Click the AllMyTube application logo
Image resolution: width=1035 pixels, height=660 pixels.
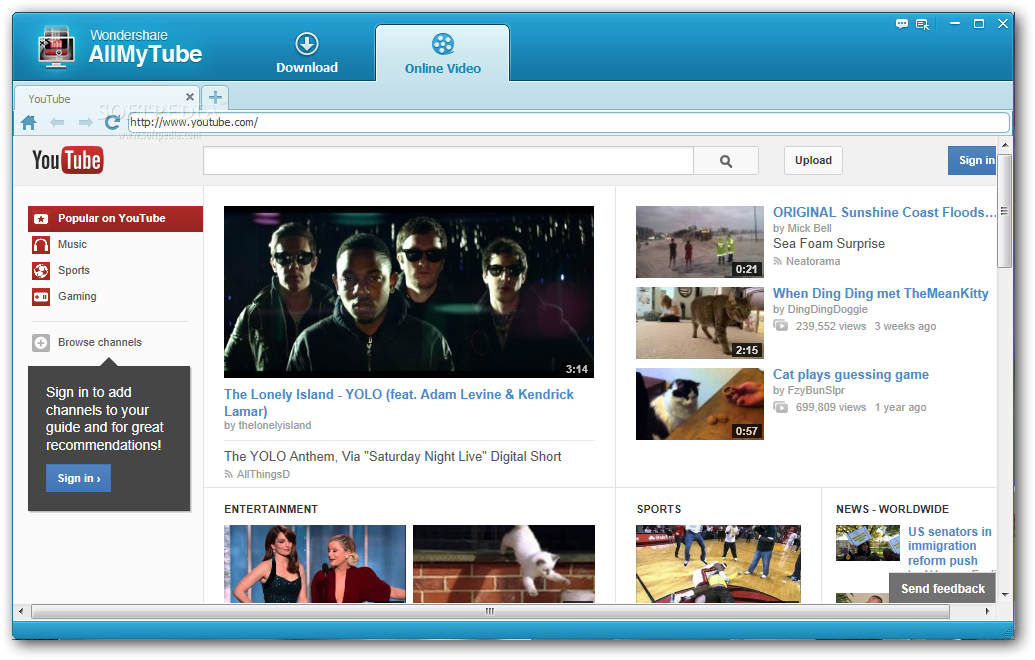55,47
